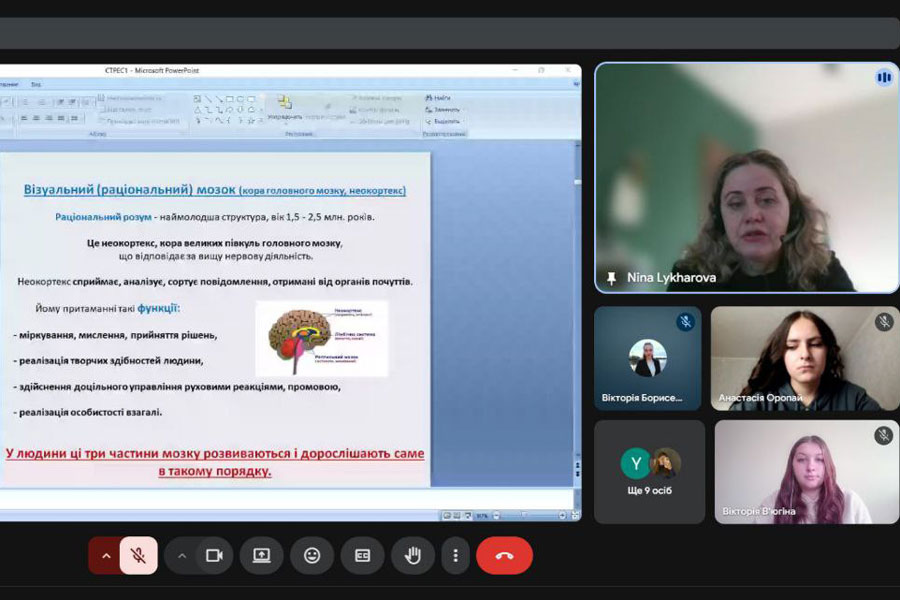Turn on closed captions
This screenshot has width=900, height=600.
click(x=362, y=555)
